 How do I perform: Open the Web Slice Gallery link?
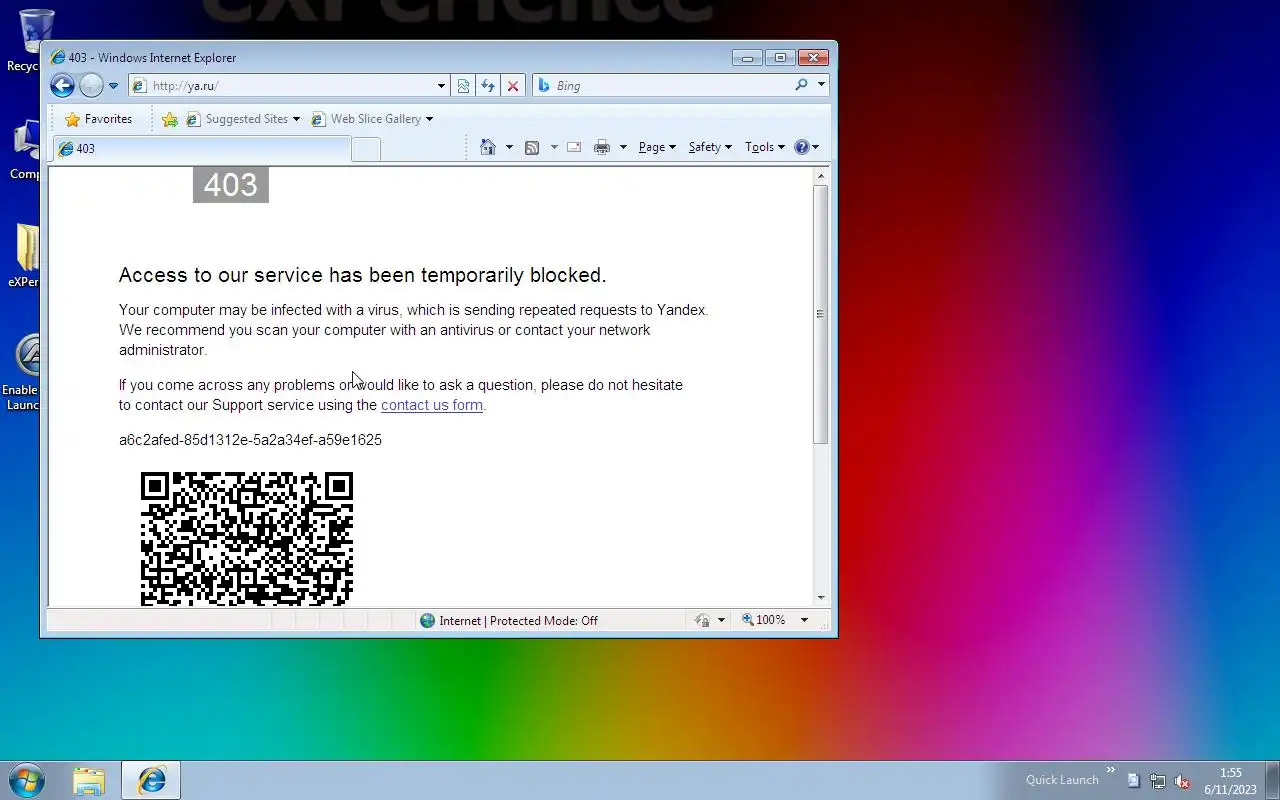pyautogui.click(x=372, y=119)
